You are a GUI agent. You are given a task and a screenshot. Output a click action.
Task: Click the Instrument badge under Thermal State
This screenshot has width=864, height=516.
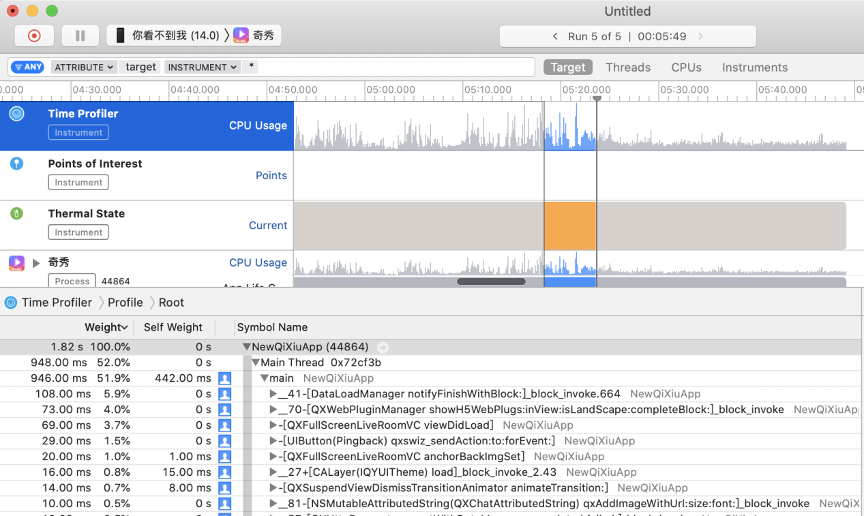point(78,232)
